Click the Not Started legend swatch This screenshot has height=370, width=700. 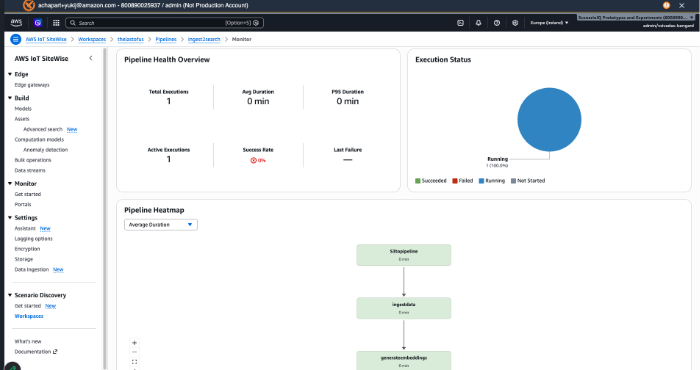tap(513, 181)
